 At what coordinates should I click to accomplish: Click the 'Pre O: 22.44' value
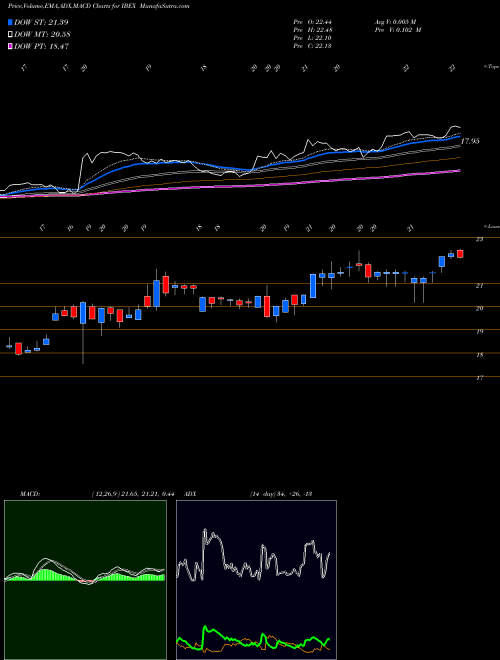point(312,21)
